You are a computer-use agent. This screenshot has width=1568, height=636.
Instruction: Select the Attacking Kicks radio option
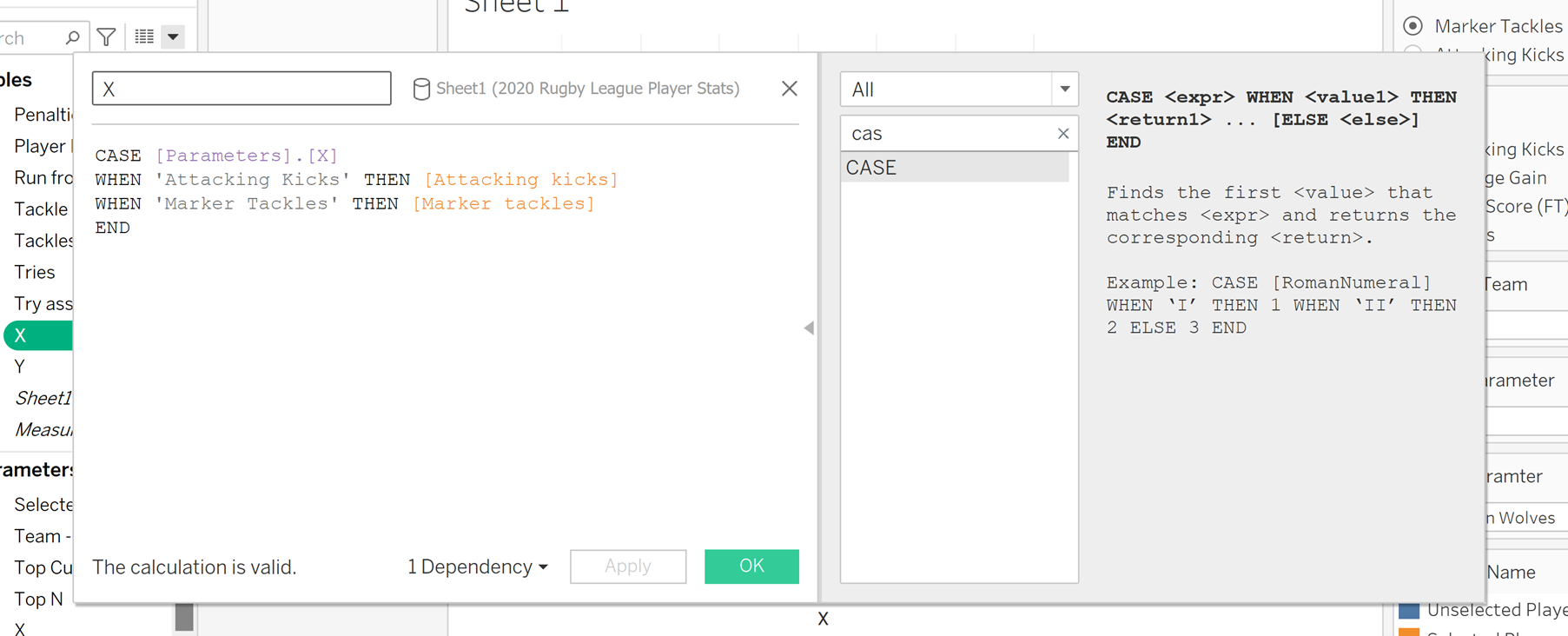click(1413, 52)
